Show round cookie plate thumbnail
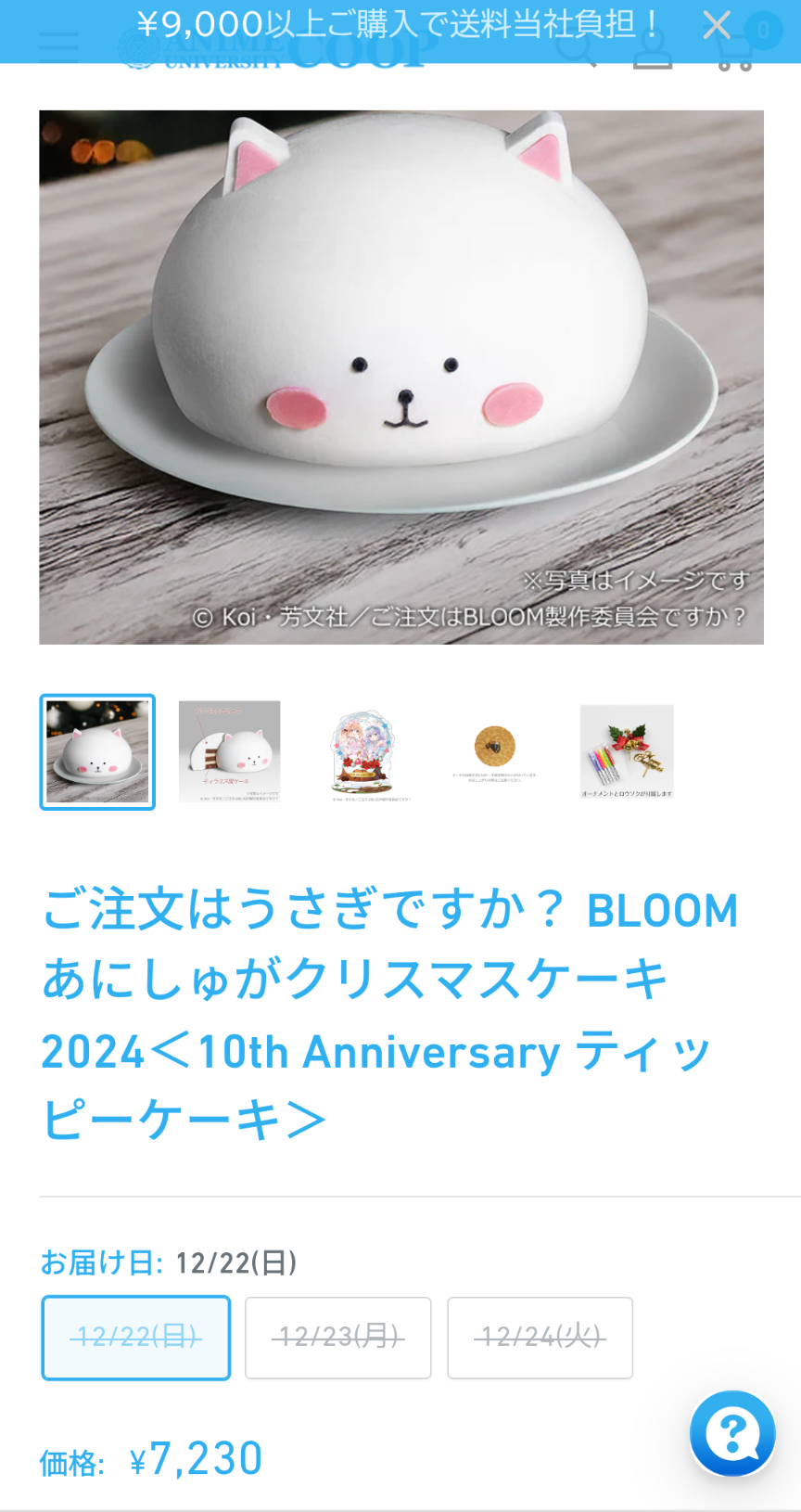Screen dimensions: 801x1512 point(495,753)
